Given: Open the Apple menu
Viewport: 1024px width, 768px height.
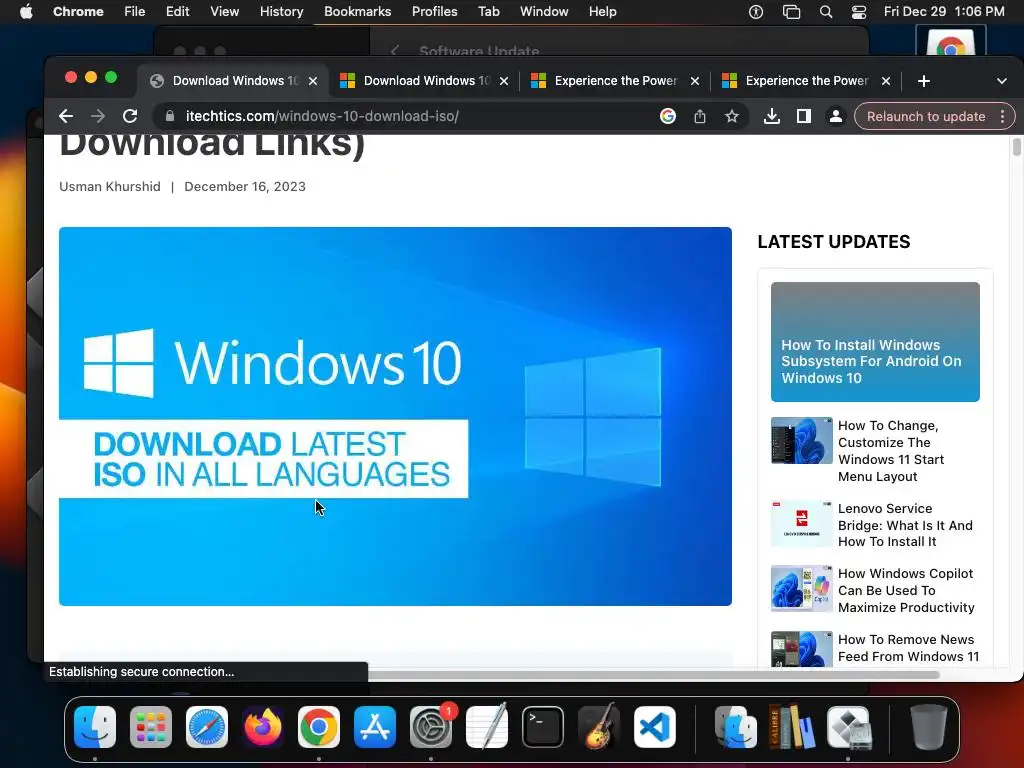Looking at the screenshot, I should tap(26, 12).
